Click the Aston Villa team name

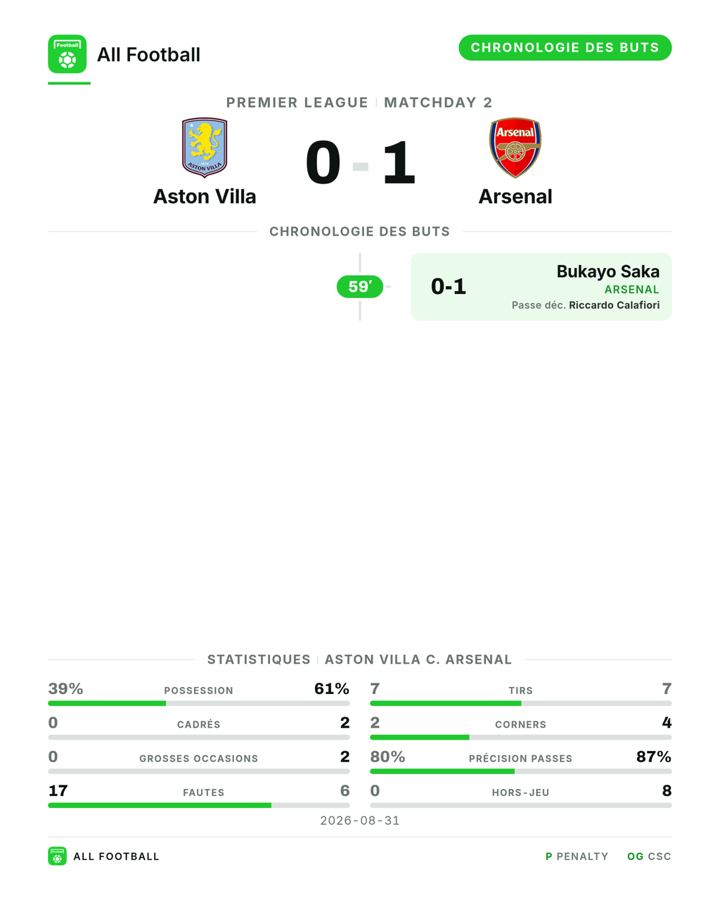point(204,197)
